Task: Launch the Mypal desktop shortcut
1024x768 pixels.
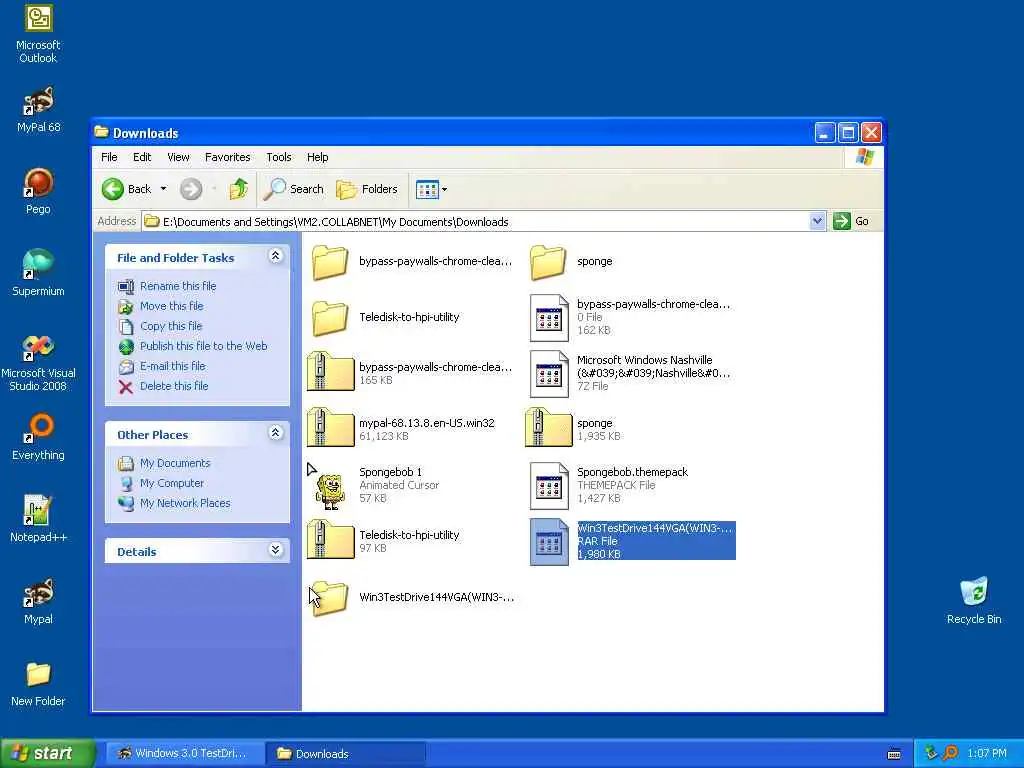Action: tap(38, 601)
